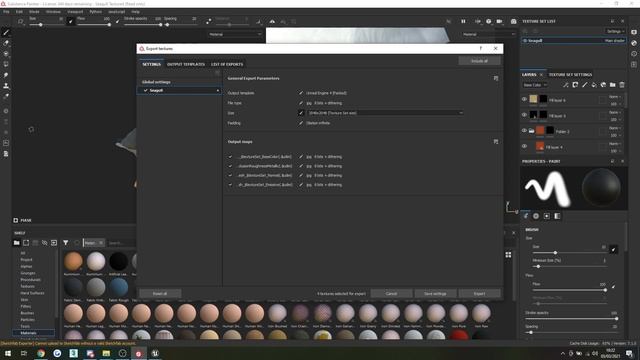Open Unreal Engine from the Windows taskbar

pos(155,353)
